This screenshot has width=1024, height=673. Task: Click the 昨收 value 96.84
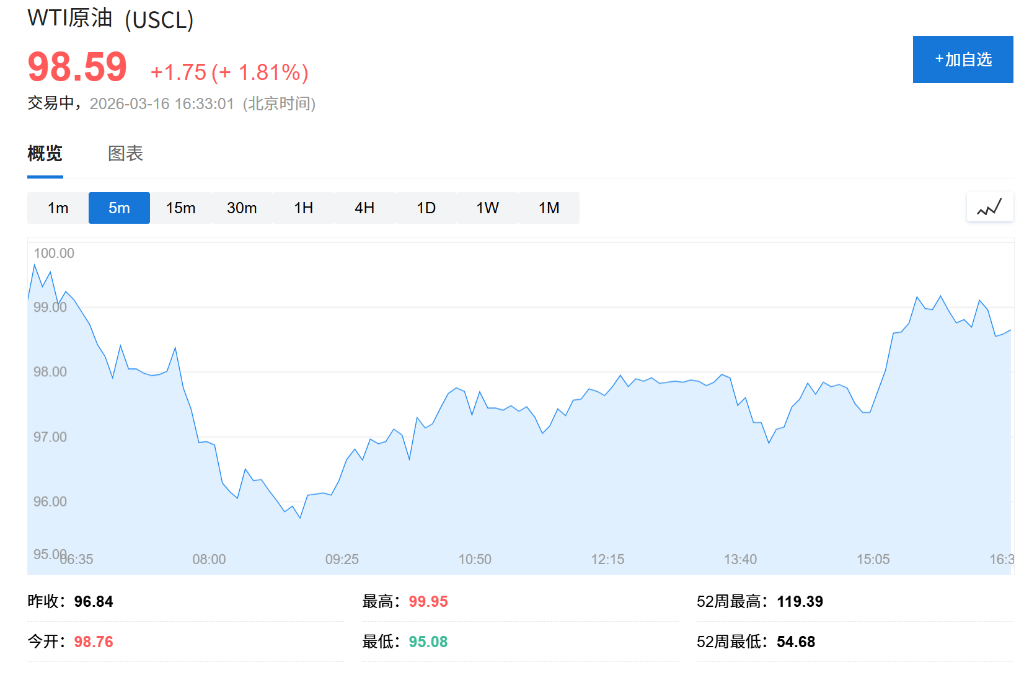coord(94,602)
